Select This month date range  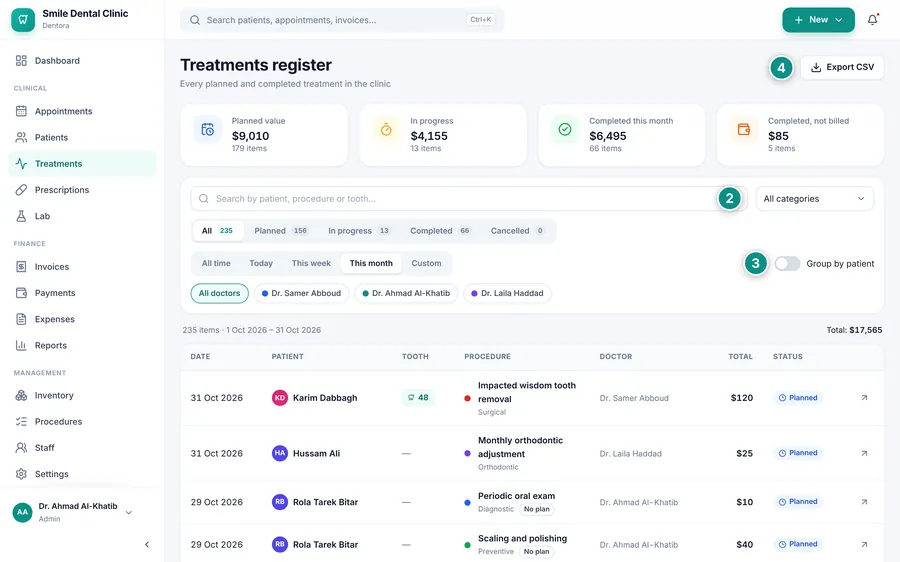(371, 263)
